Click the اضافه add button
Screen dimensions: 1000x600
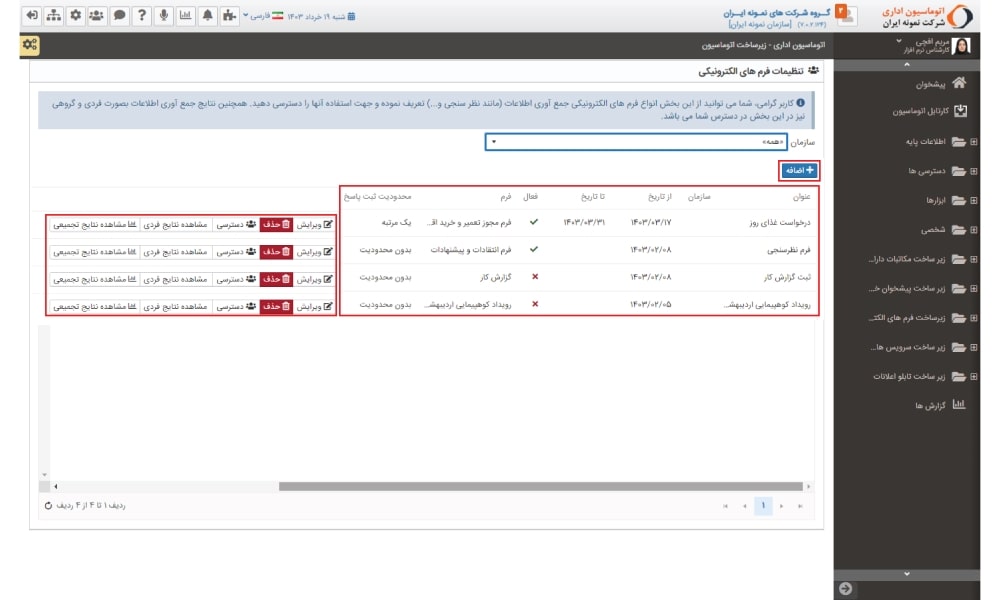coord(798,171)
